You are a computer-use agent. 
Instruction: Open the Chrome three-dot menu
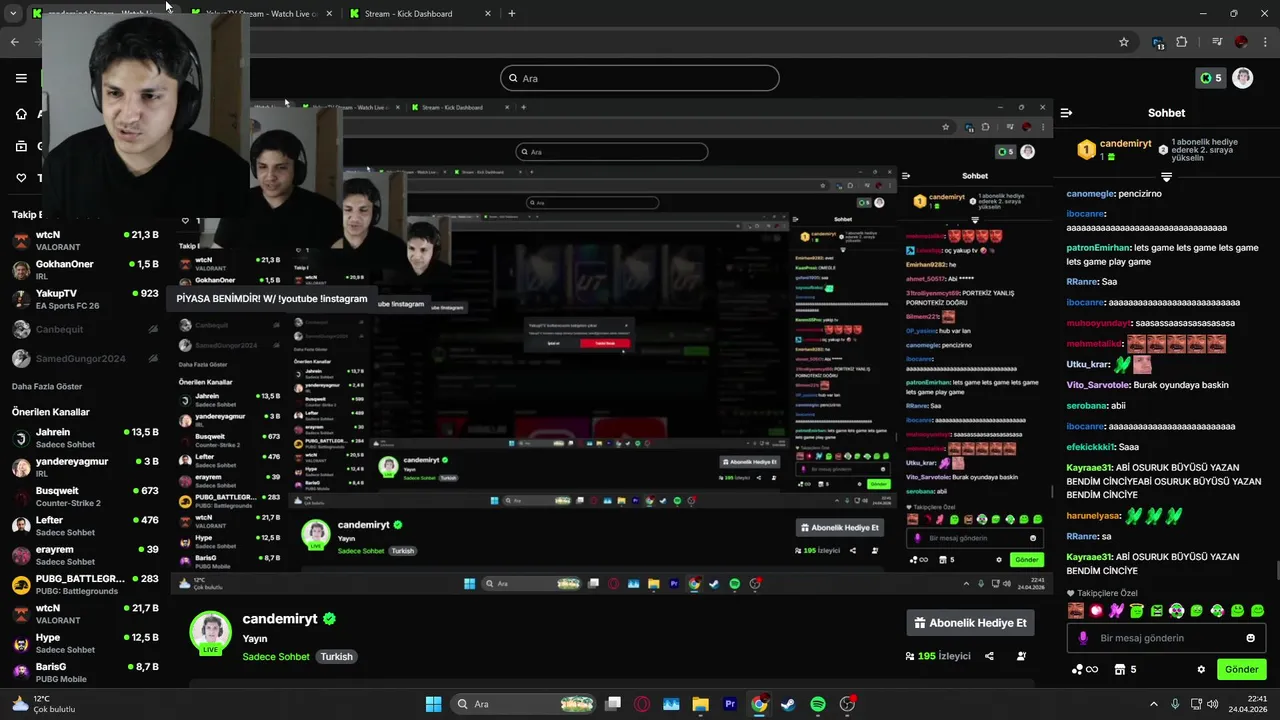tap(1264, 42)
